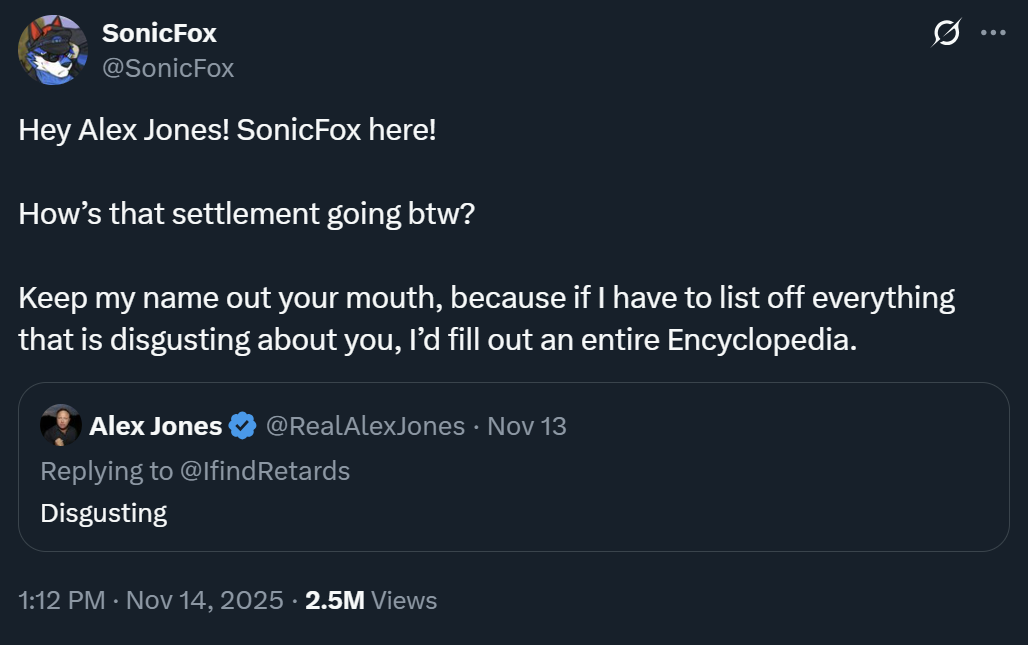Click the Nov 14, 2025 post date
The image size is (1028, 645).
pyautogui.click(x=205, y=600)
